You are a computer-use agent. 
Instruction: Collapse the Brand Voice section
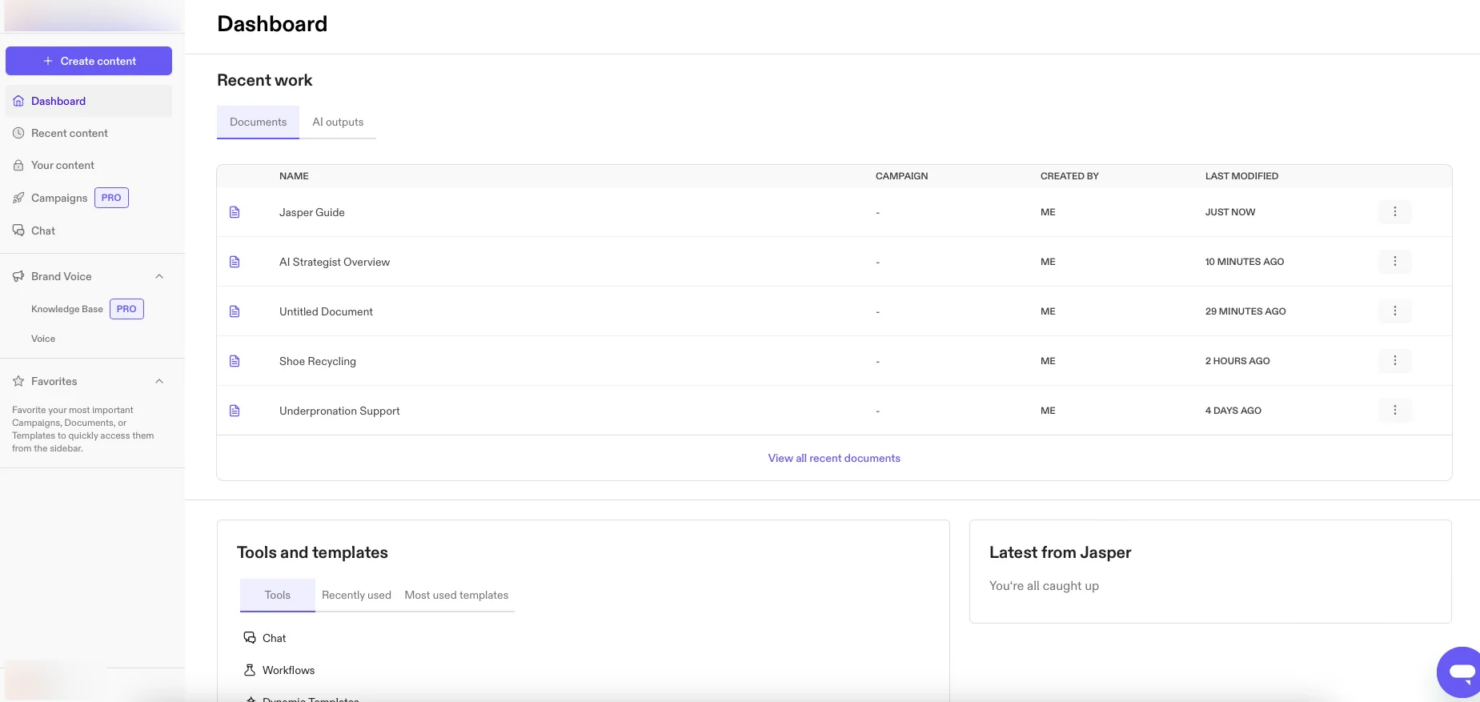point(157,276)
